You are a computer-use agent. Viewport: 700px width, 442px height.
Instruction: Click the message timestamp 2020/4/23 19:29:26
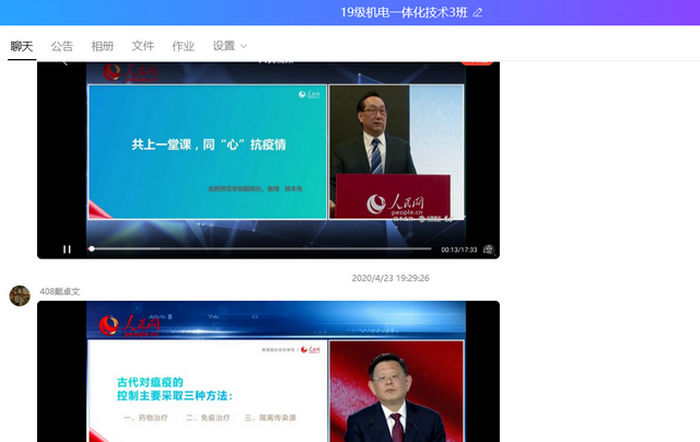click(x=390, y=278)
